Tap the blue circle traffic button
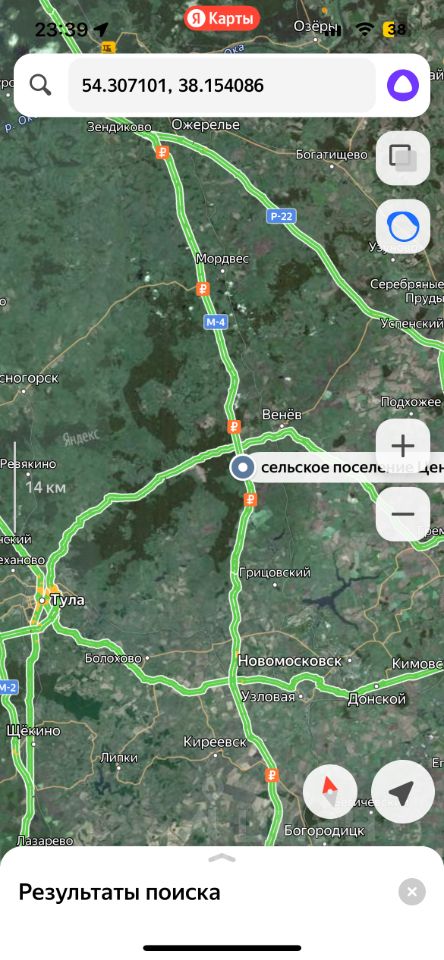Viewport: 444px width, 960px height. pos(403,228)
